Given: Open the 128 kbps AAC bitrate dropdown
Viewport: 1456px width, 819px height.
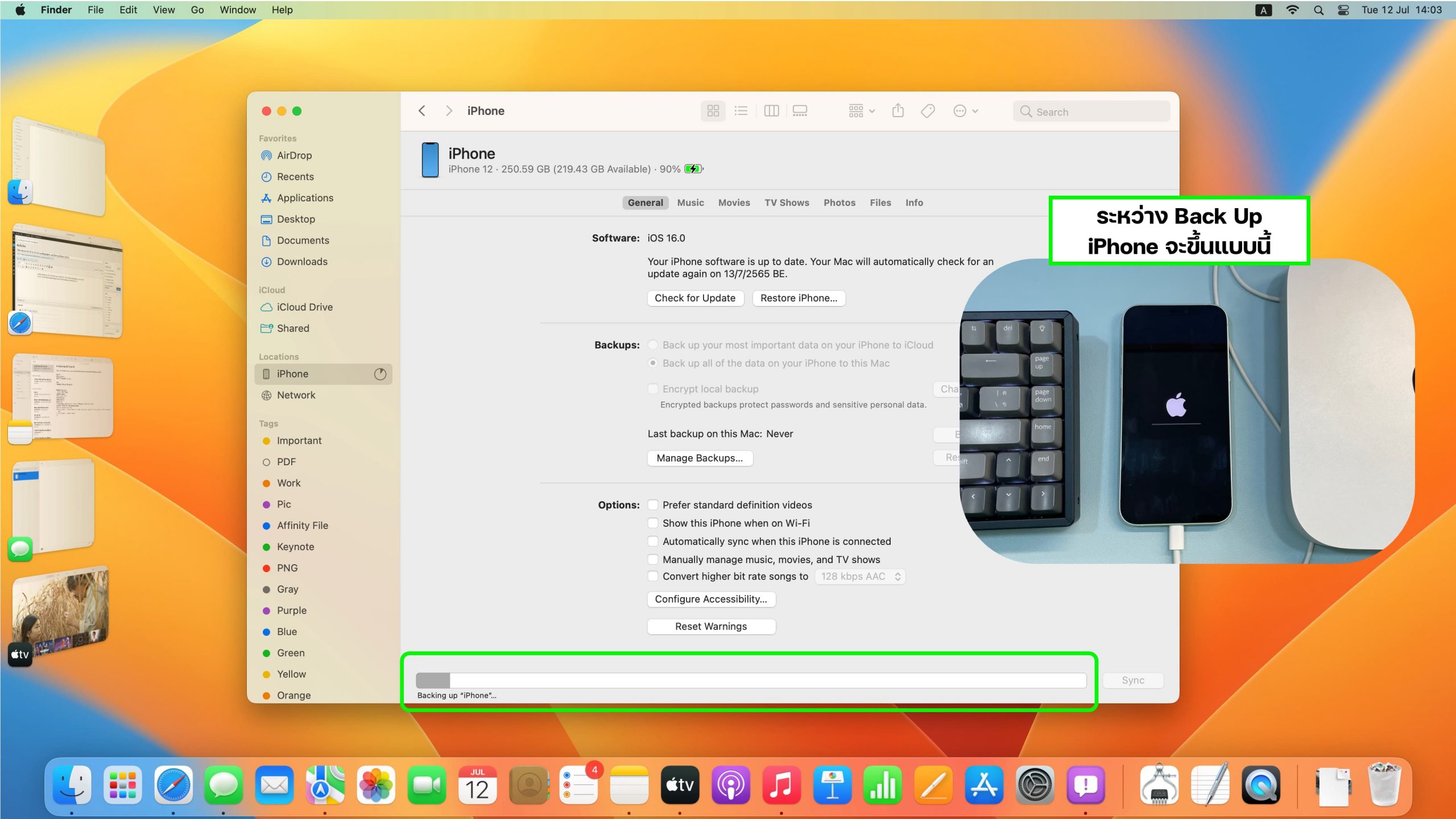Looking at the screenshot, I should click(859, 577).
